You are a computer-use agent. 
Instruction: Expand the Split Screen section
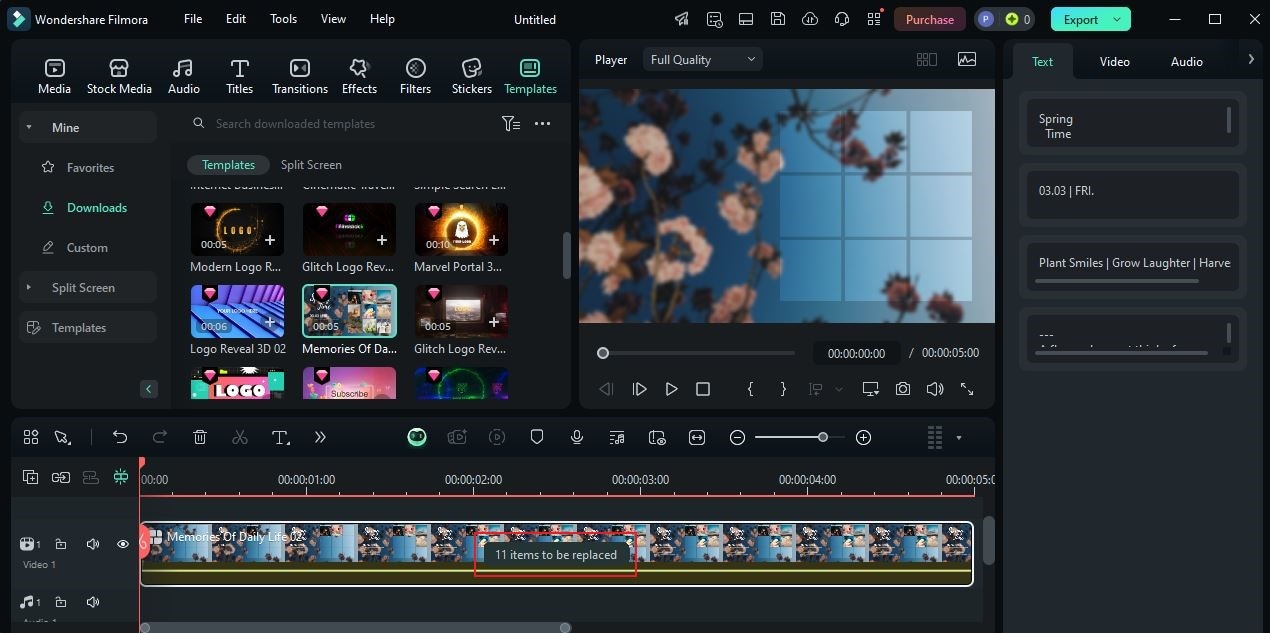(29, 287)
